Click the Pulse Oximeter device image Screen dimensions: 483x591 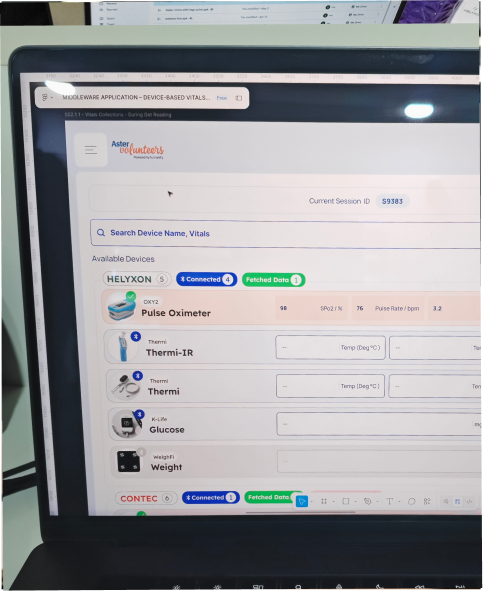click(x=121, y=306)
